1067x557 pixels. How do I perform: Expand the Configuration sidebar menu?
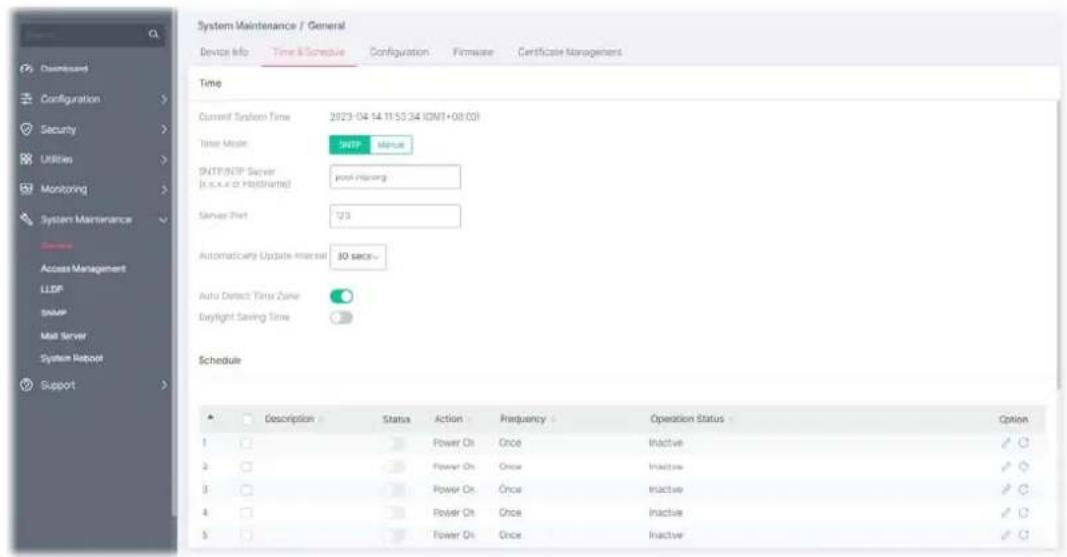coord(164,99)
